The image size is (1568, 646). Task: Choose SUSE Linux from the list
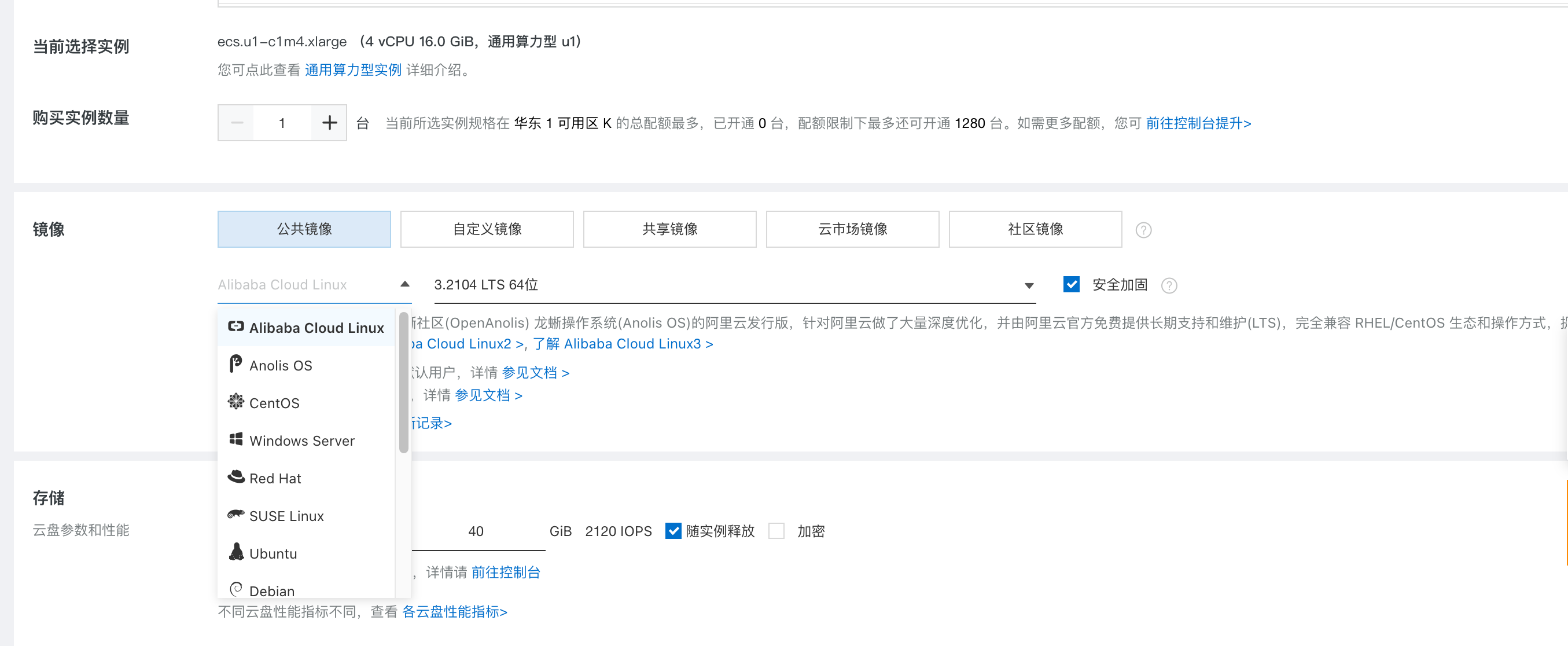click(306, 516)
